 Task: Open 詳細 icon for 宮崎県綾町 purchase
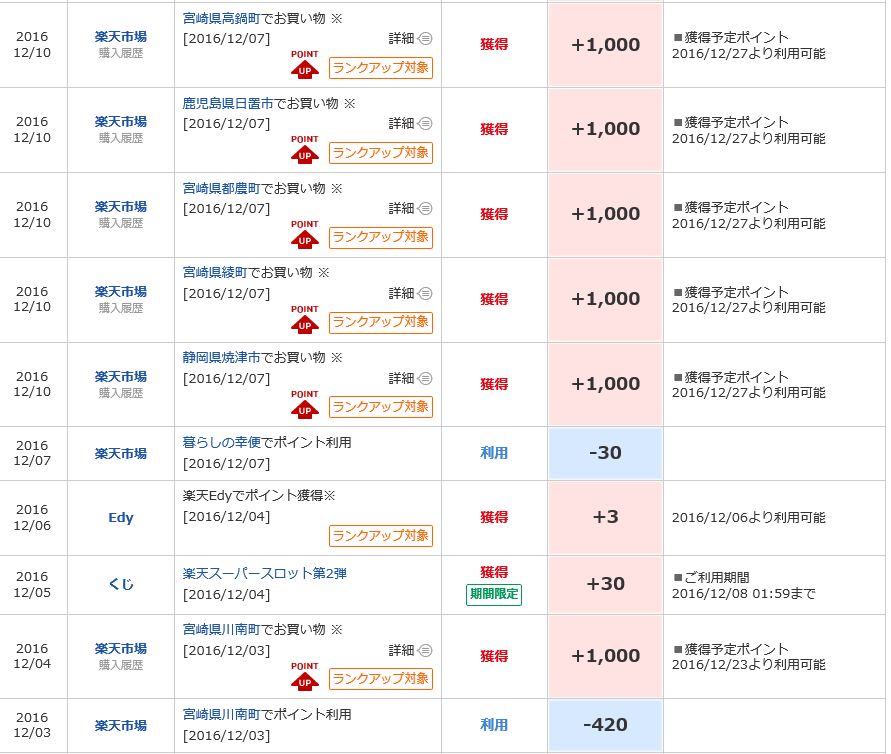coord(424,294)
